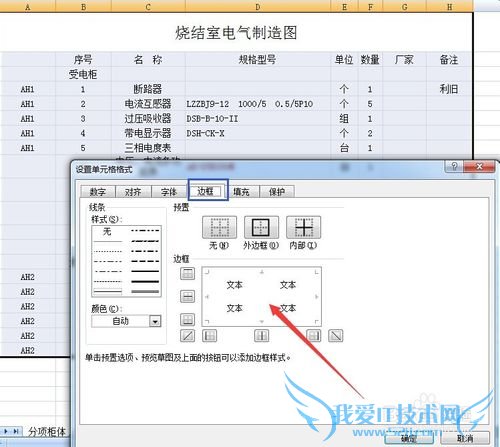Open the color (颜色) dropdown arrow
Image resolution: width=500 pixels, height=447 pixels.
point(155,321)
